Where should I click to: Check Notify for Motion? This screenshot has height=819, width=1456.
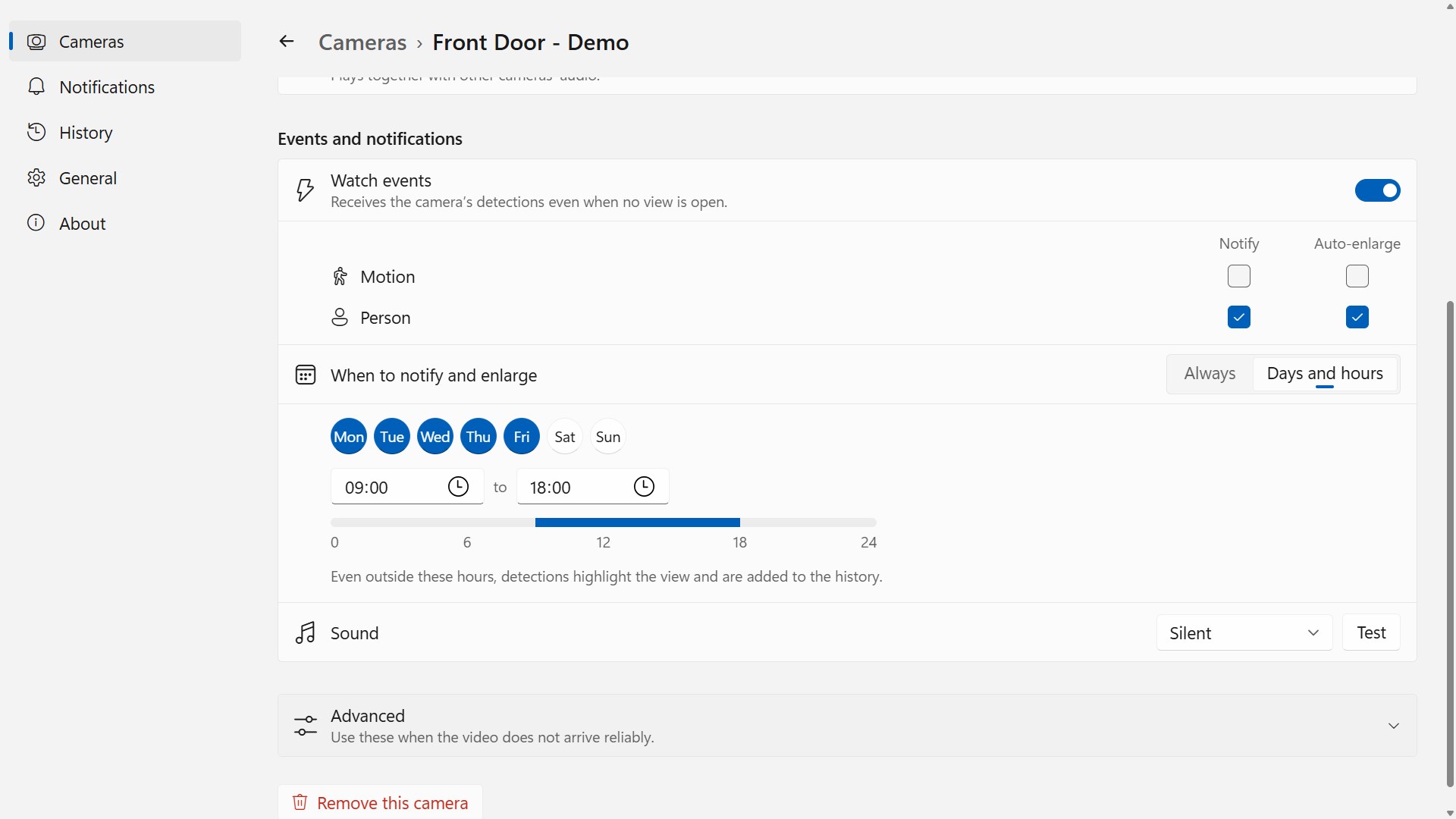coord(1239,276)
